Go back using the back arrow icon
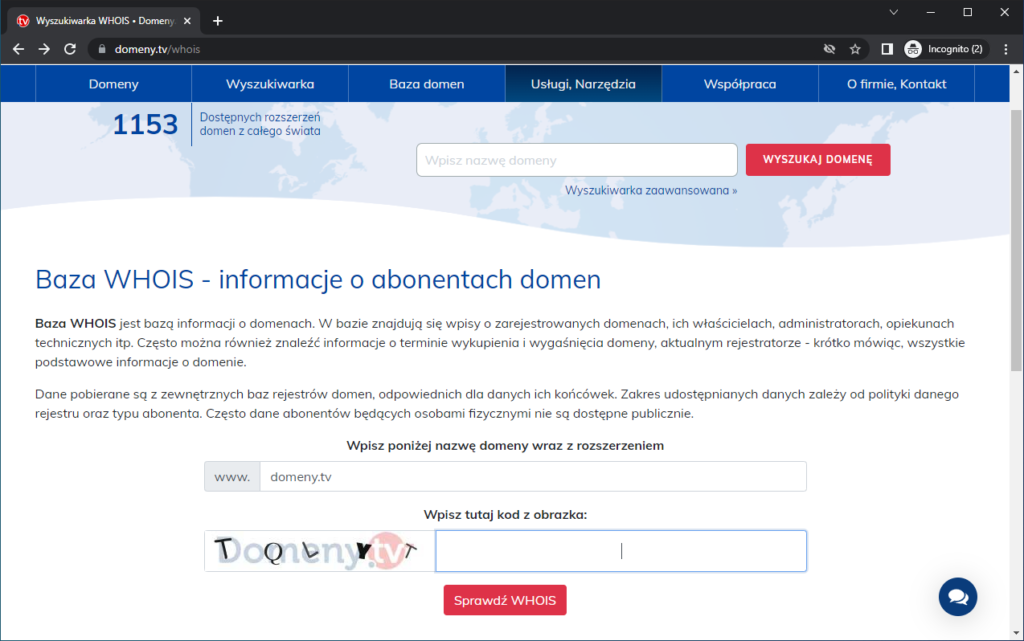 pos(18,48)
